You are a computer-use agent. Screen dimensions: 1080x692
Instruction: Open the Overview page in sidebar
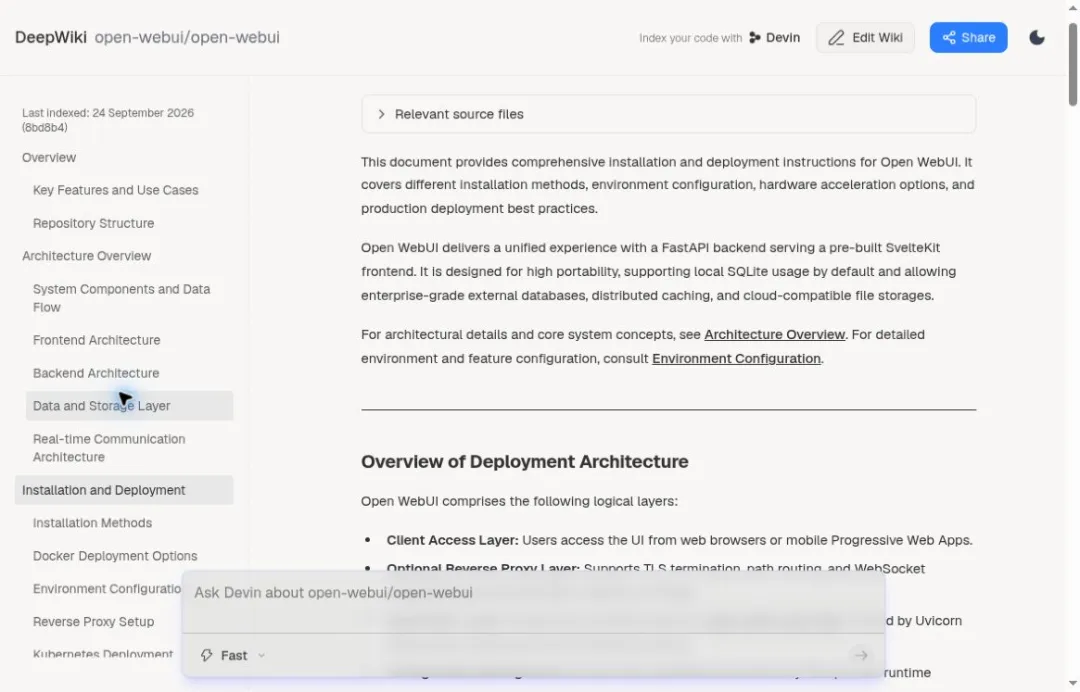[49, 158]
